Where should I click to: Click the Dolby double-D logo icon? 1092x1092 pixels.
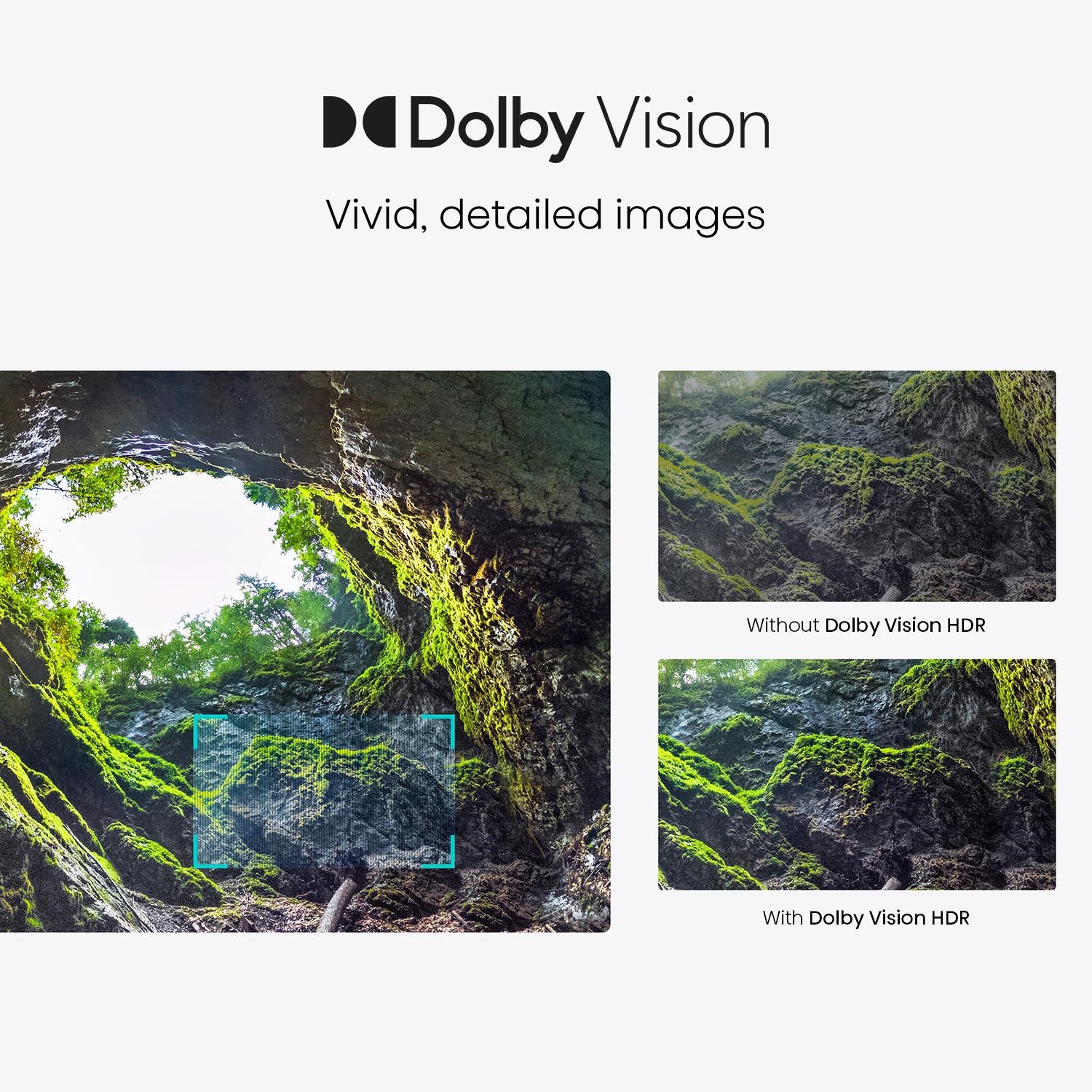[x=358, y=122]
